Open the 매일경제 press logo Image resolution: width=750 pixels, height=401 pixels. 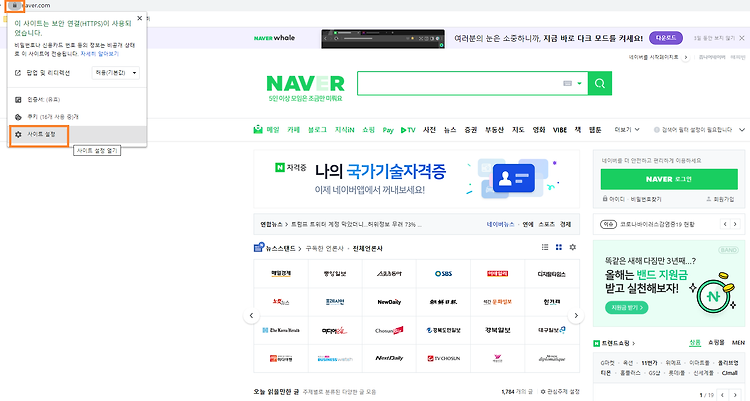tap(281, 274)
